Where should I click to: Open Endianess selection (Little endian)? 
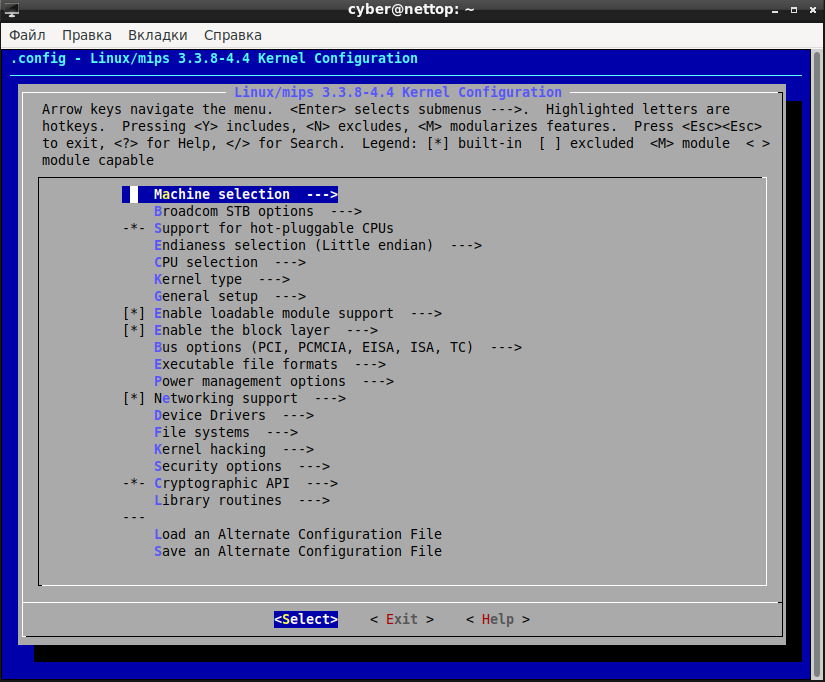click(318, 245)
